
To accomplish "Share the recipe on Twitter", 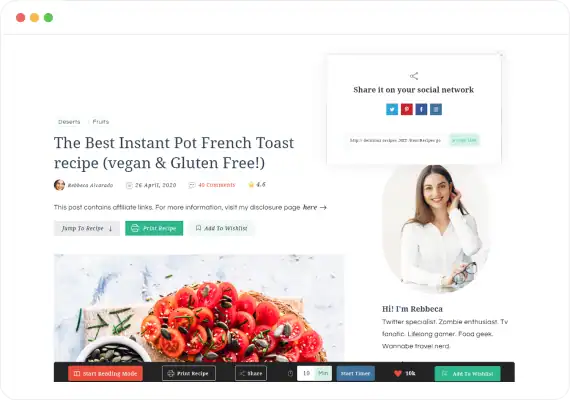I will [x=392, y=109].
